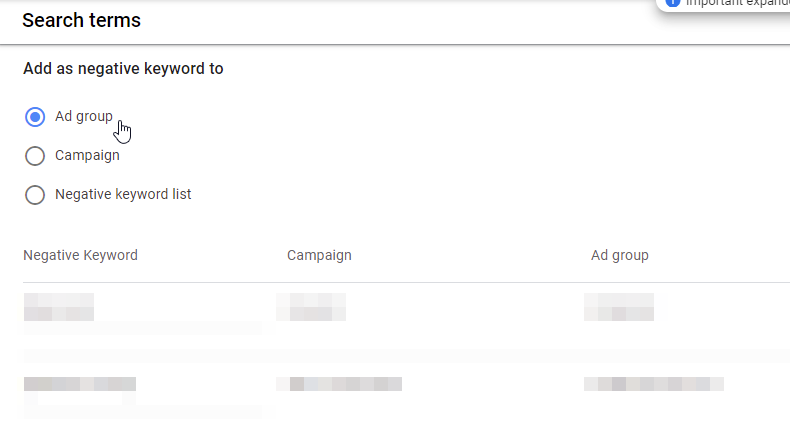Click faint text line below first negative keyword
790x426 pixels.
click(x=143, y=328)
